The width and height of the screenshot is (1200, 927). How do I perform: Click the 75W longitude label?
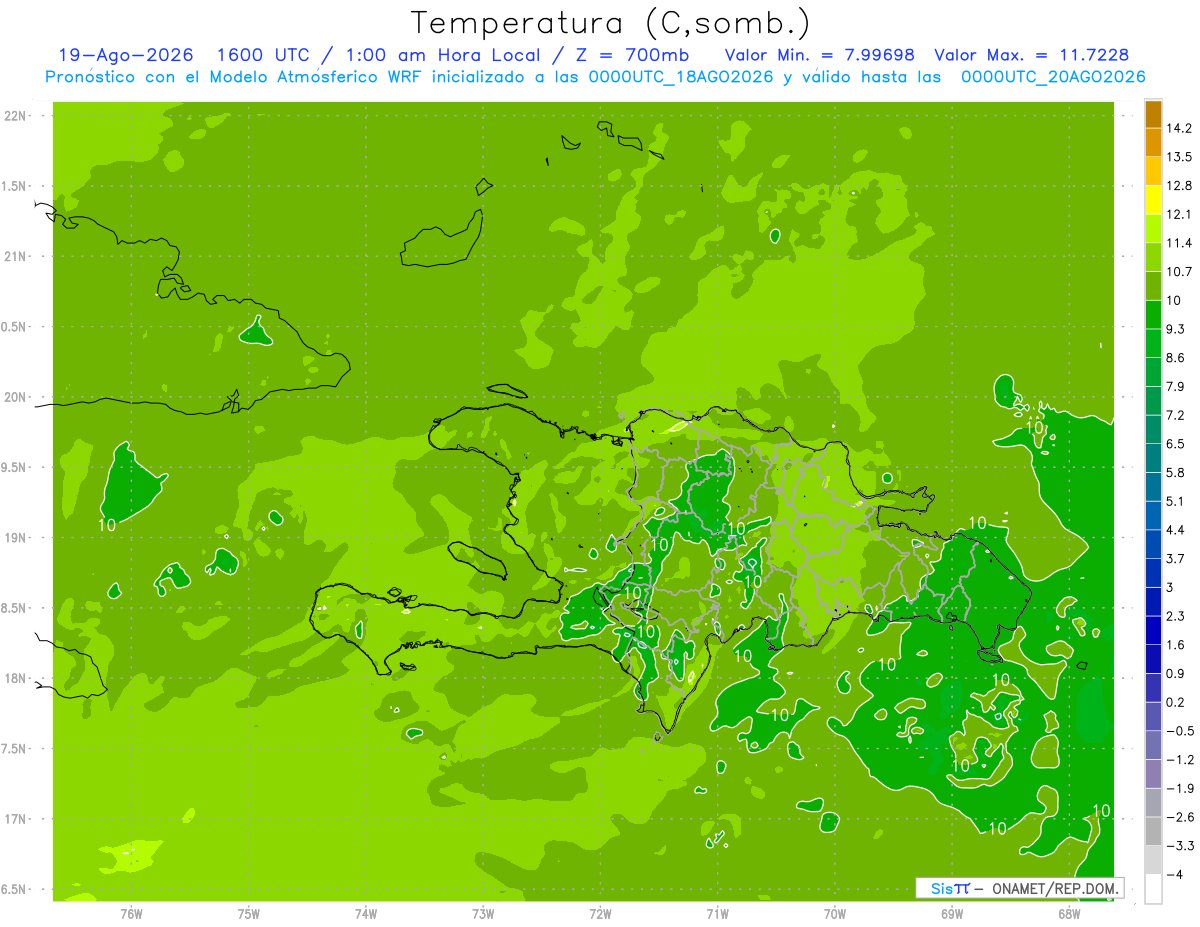(x=249, y=913)
